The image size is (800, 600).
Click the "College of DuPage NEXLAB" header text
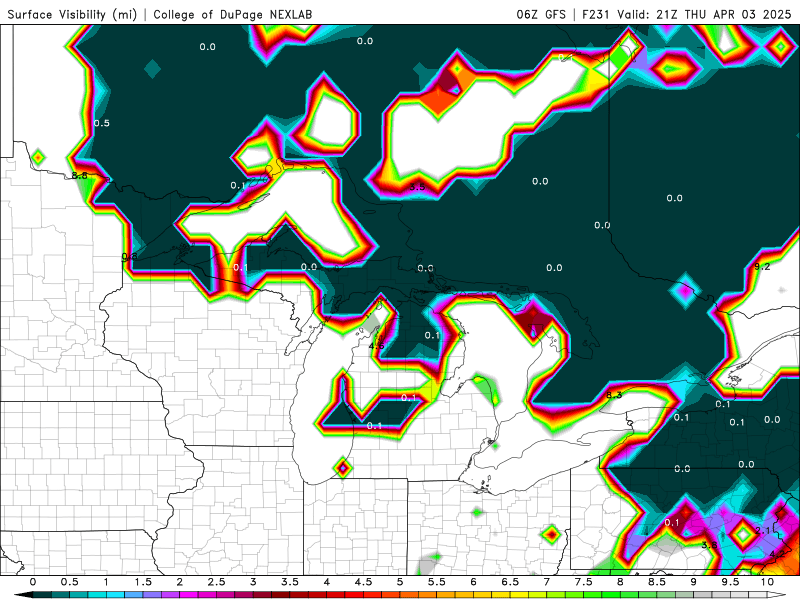[x=233, y=14]
